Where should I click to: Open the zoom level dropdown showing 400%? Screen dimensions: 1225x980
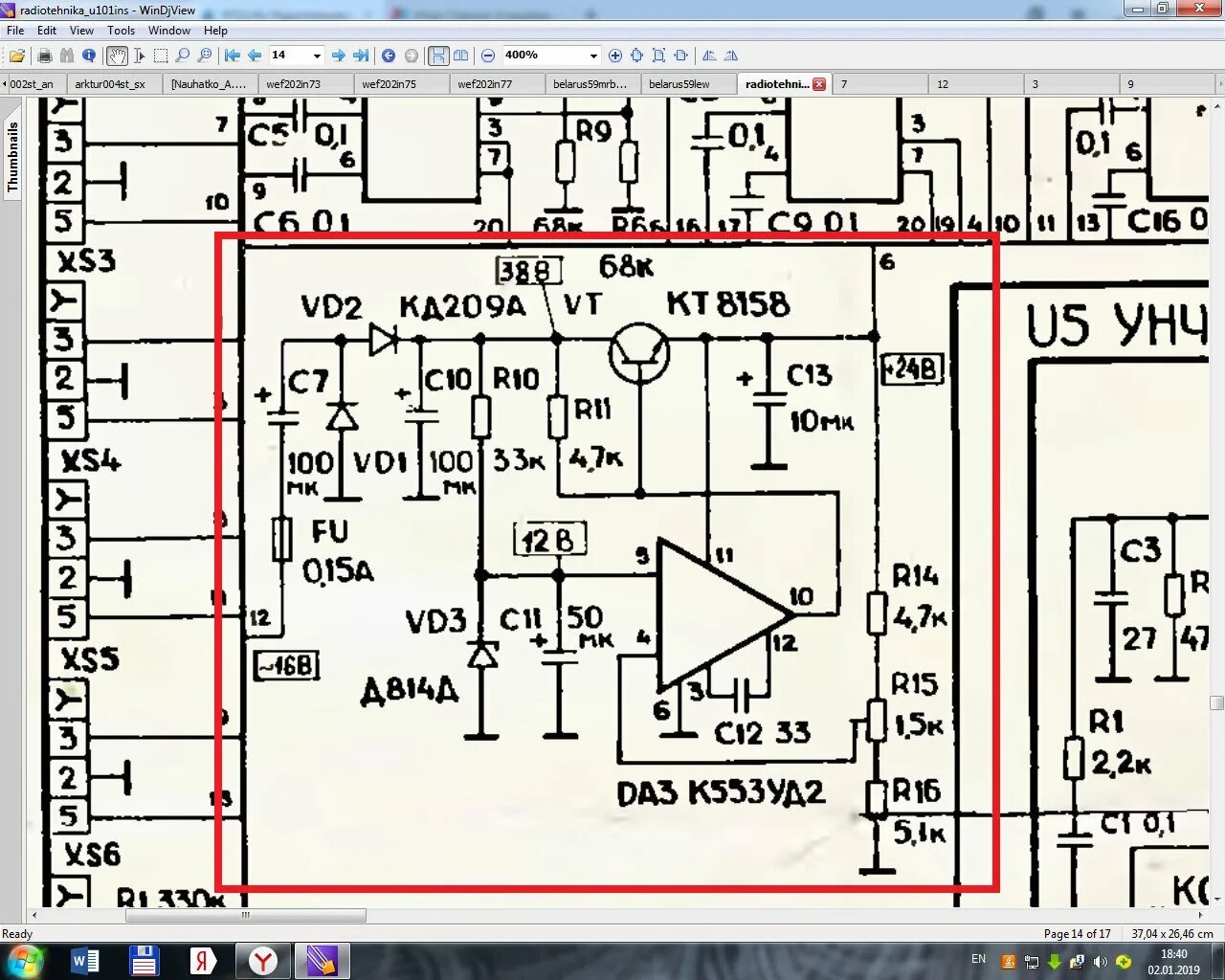593,56
